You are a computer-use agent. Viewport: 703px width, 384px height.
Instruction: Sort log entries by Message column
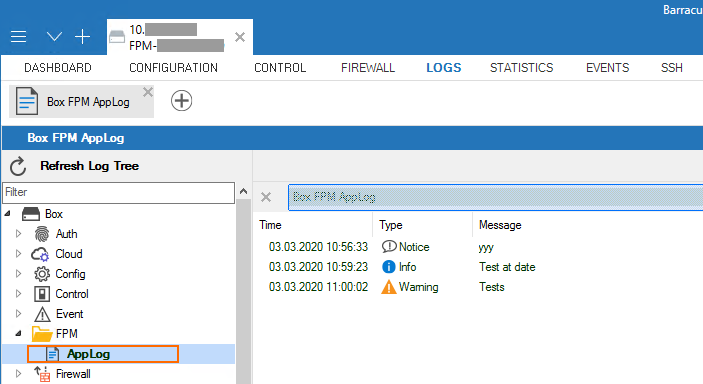tap(500, 225)
